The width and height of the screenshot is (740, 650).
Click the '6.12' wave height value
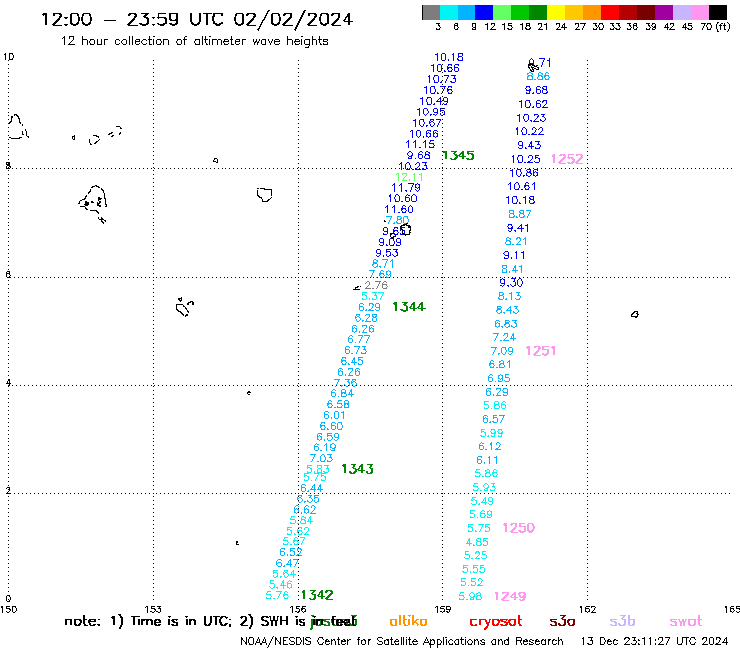tap(490, 447)
